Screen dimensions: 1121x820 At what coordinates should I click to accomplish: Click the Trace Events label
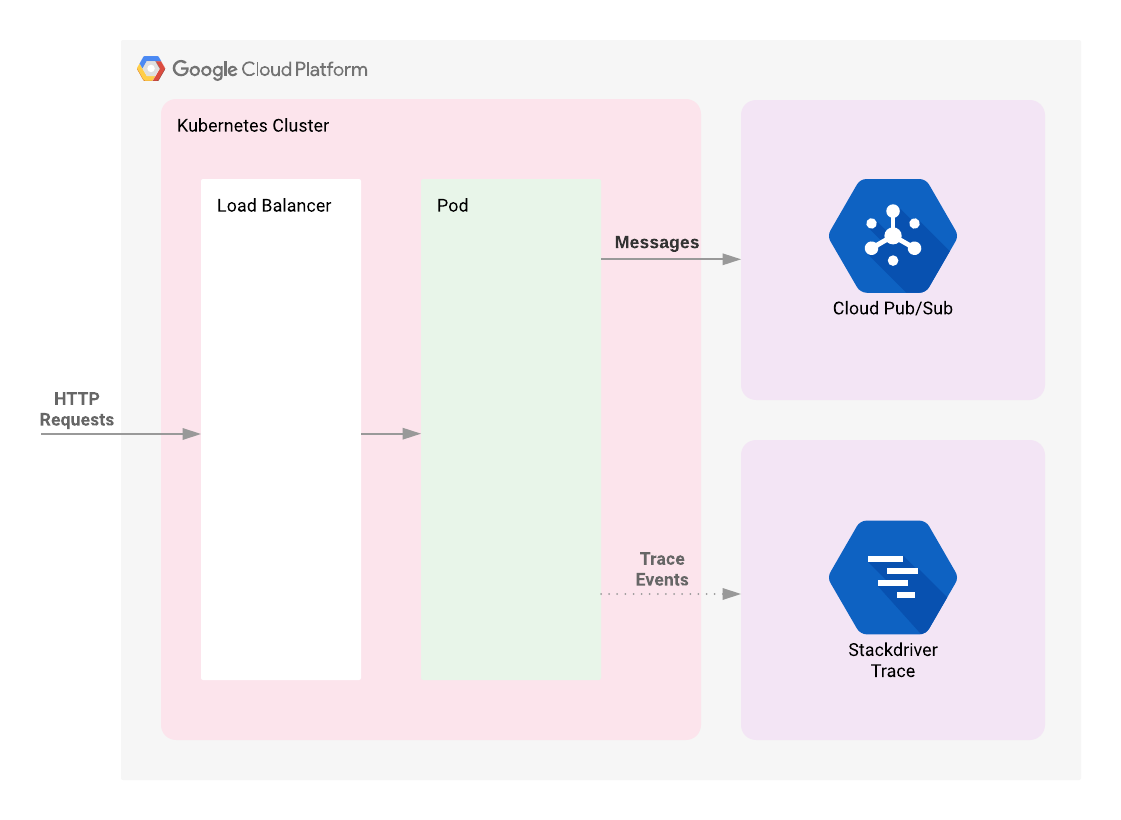(662, 569)
